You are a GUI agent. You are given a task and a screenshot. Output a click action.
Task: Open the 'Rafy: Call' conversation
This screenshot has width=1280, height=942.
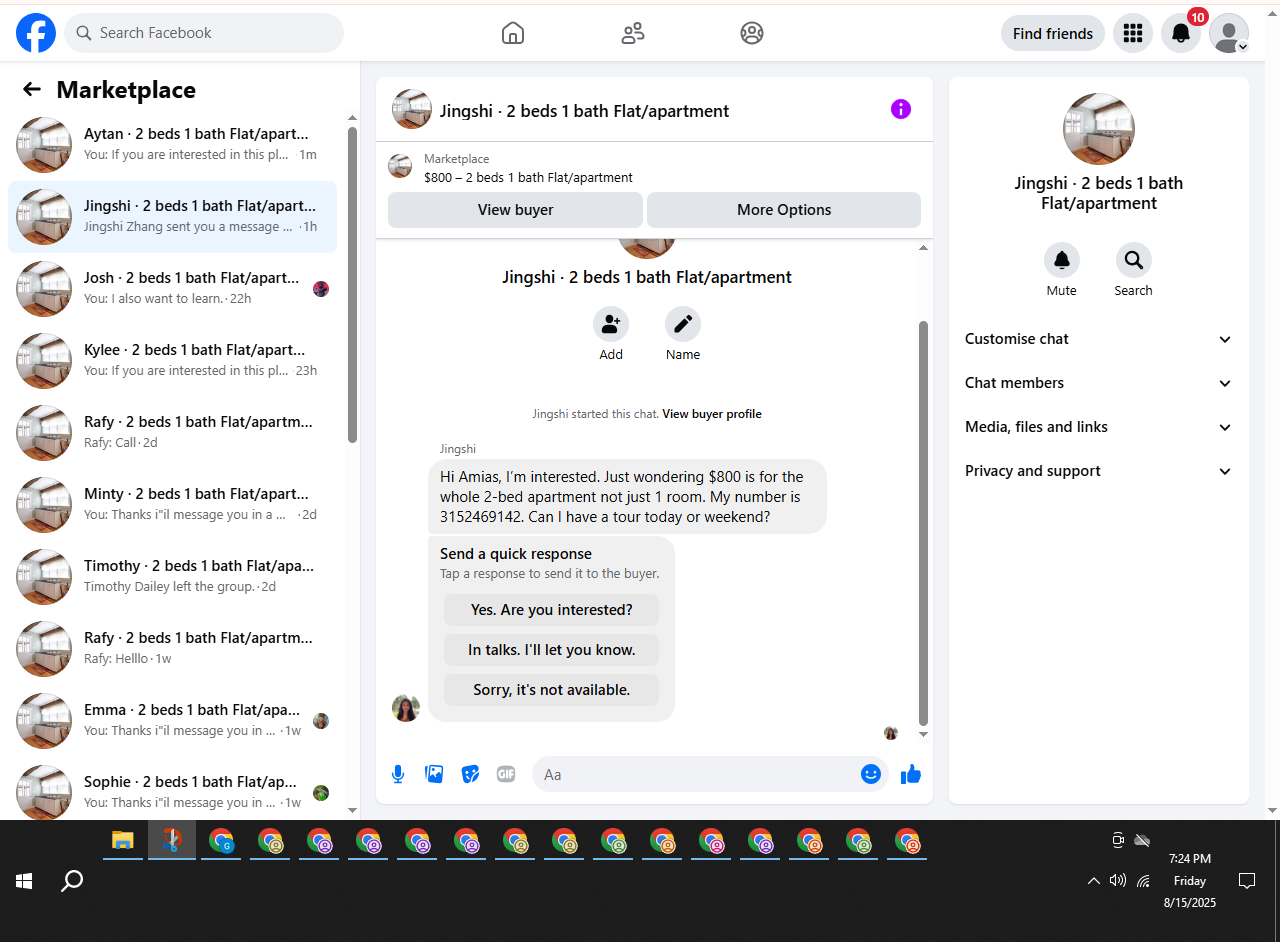tap(172, 433)
